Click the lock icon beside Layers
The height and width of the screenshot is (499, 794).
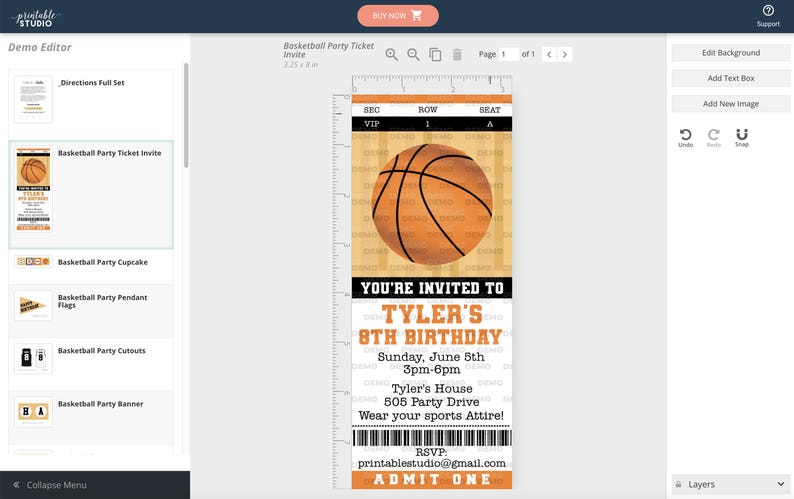coord(678,484)
